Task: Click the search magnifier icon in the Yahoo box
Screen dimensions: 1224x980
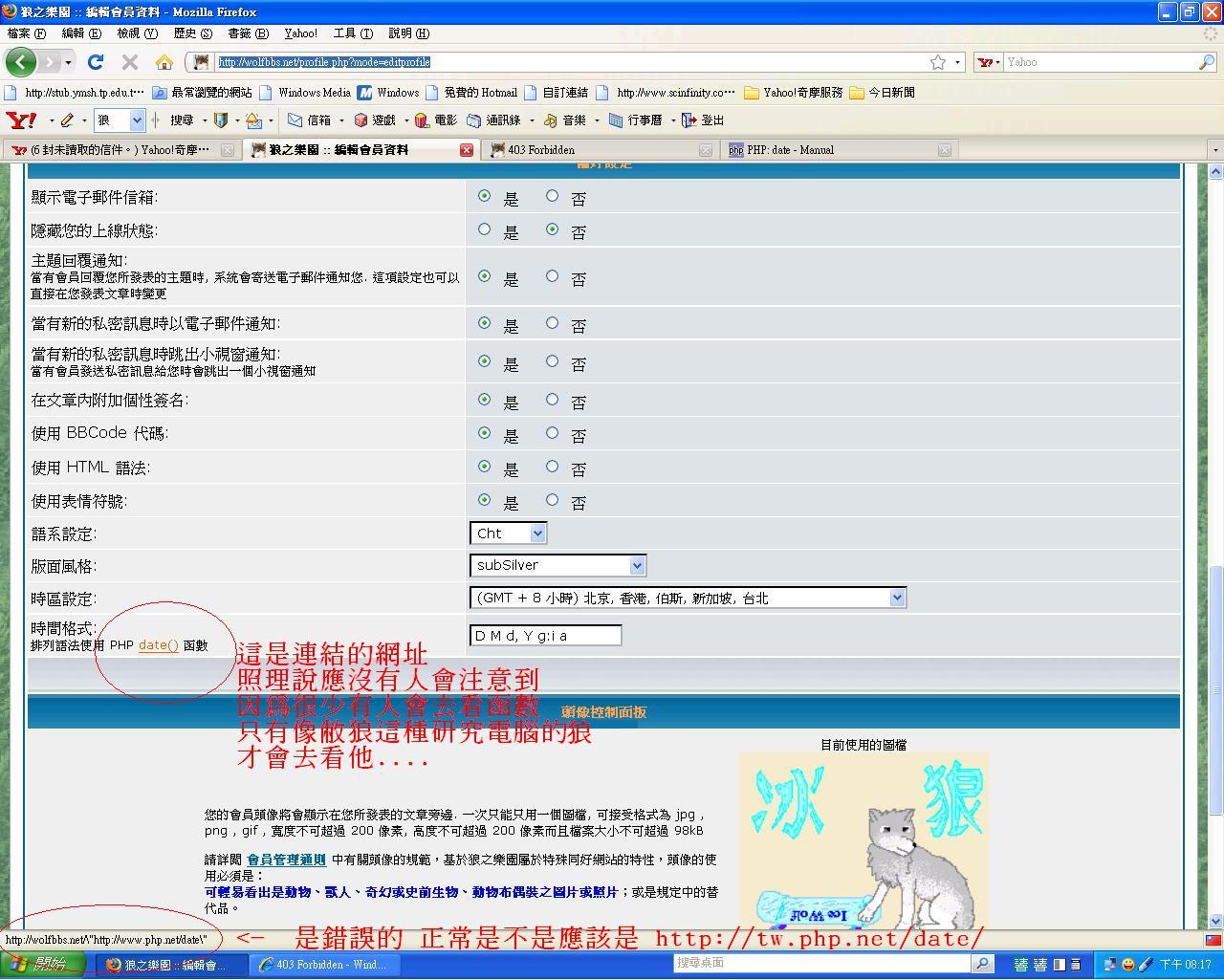Action: tap(1207, 62)
